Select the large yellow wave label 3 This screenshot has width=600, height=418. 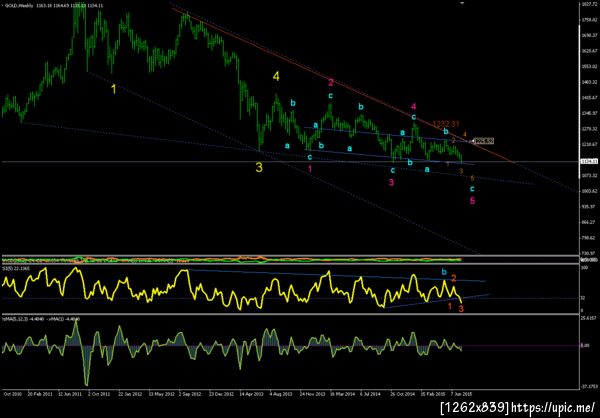point(259,167)
